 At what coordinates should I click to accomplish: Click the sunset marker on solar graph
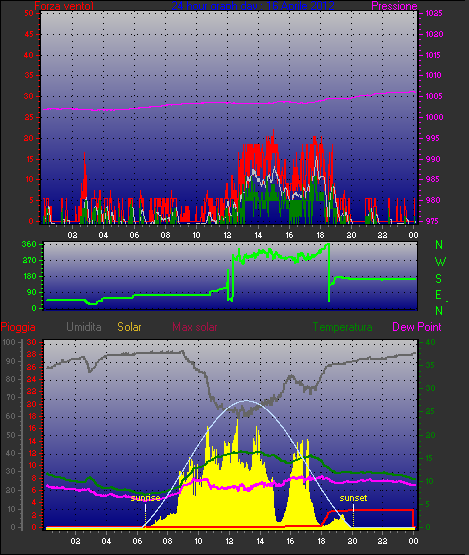[353, 498]
